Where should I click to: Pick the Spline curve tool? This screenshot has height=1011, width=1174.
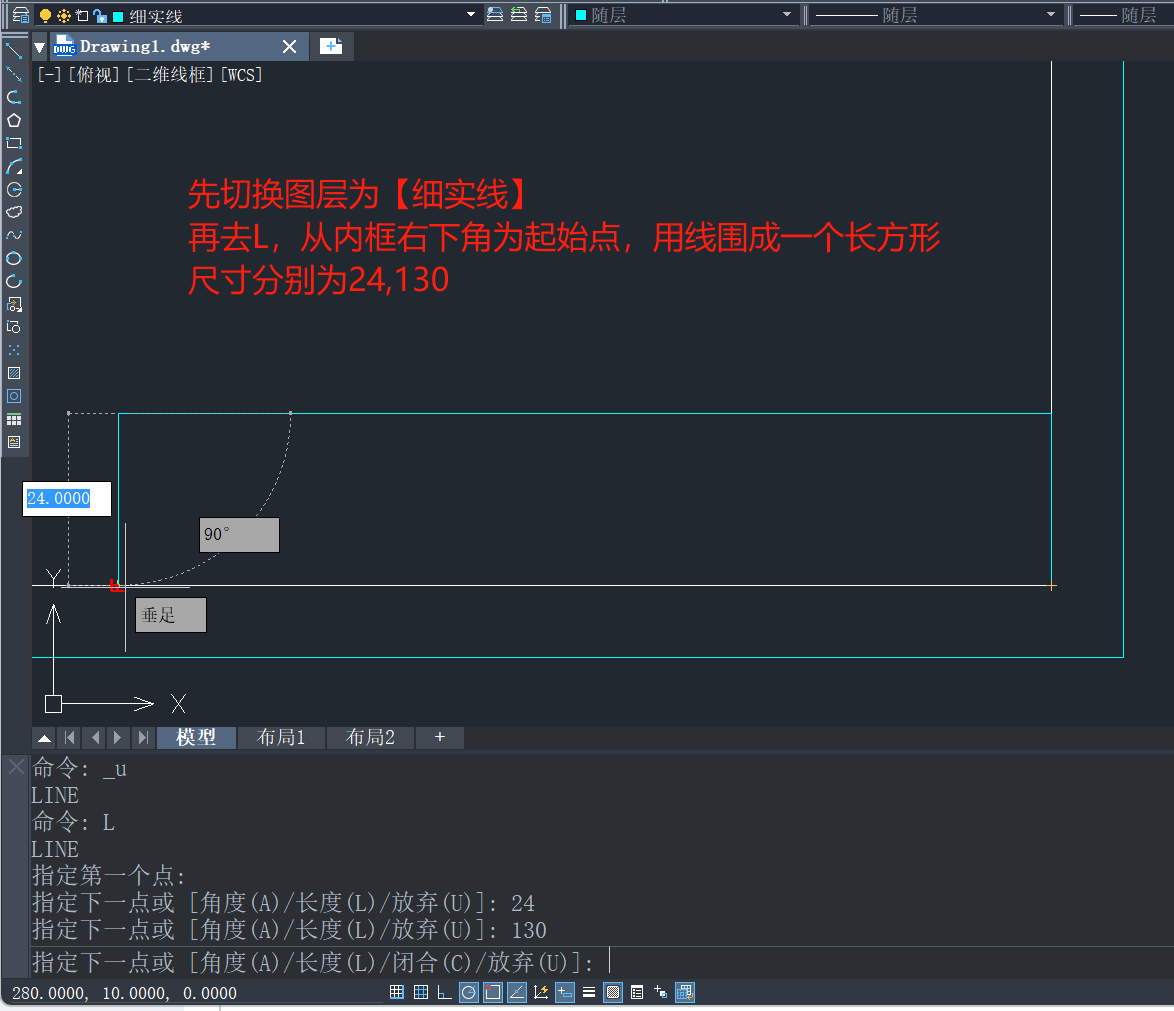[x=14, y=235]
